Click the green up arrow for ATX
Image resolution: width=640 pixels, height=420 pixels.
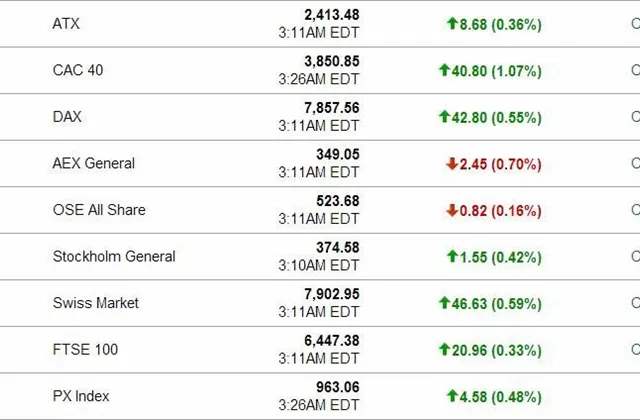click(453, 24)
